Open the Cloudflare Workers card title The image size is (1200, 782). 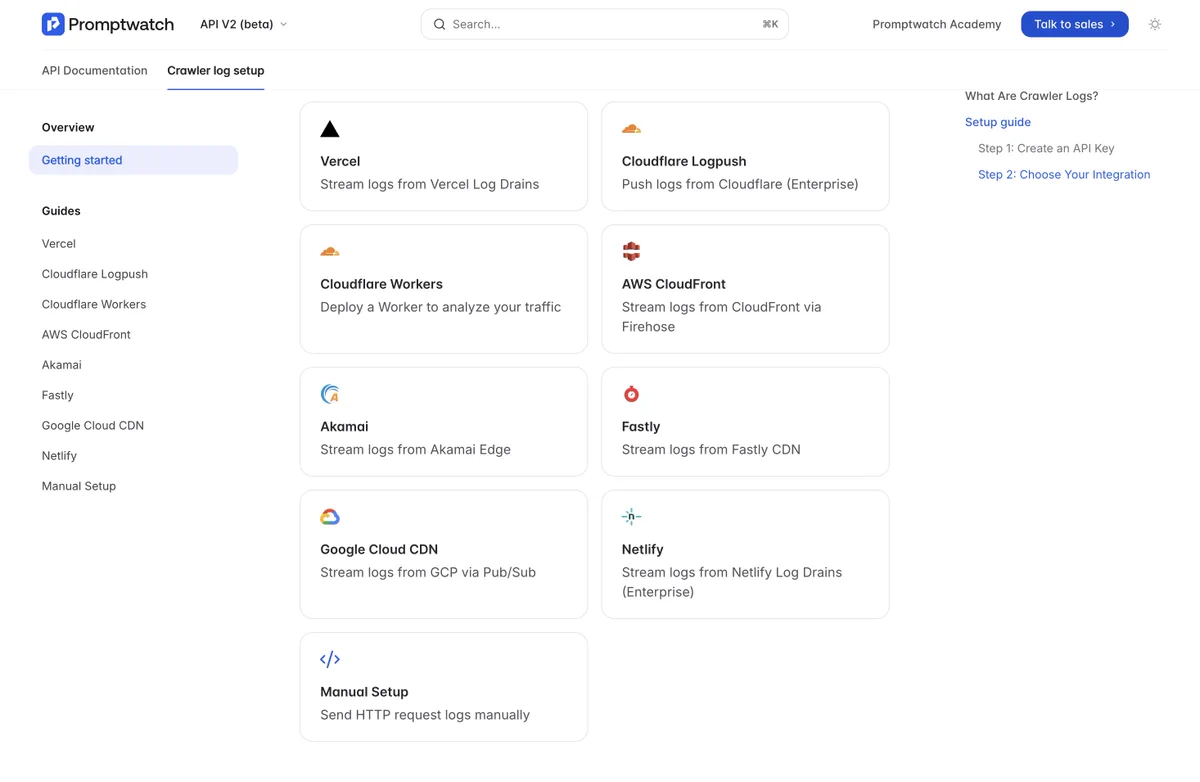(381, 284)
